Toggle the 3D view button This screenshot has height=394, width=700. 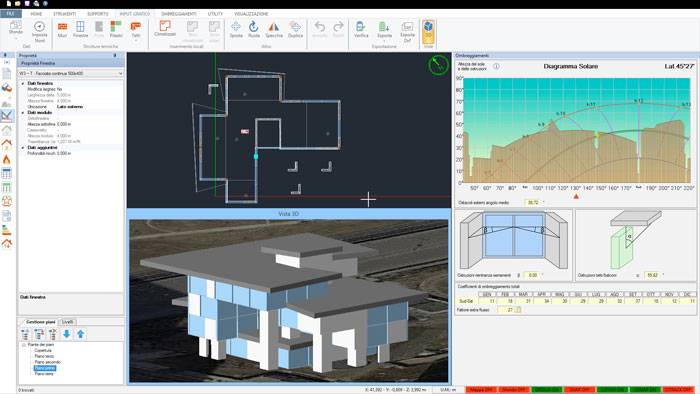click(428, 30)
